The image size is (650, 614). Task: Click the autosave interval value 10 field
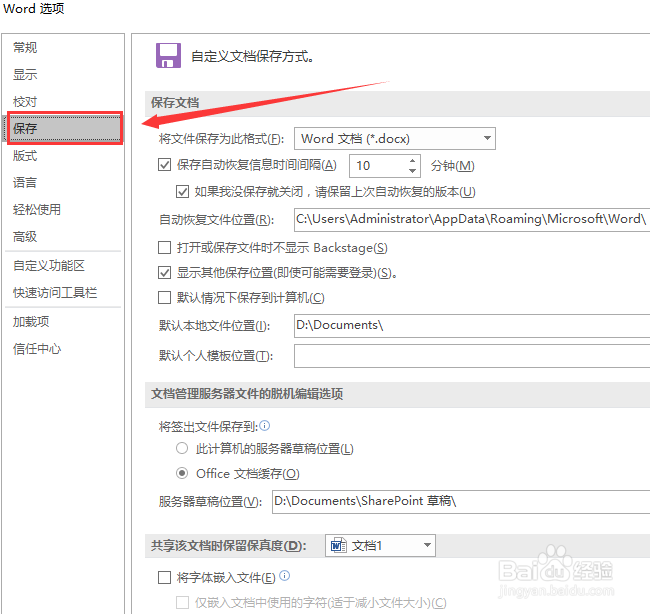pyautogui.click(x=378, y=166)
